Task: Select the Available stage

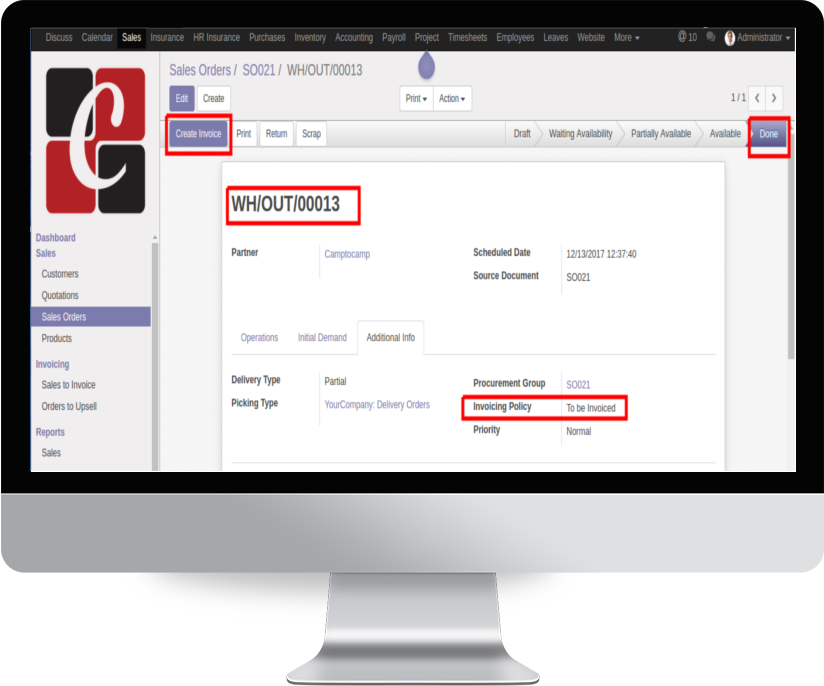Action: 725,134
